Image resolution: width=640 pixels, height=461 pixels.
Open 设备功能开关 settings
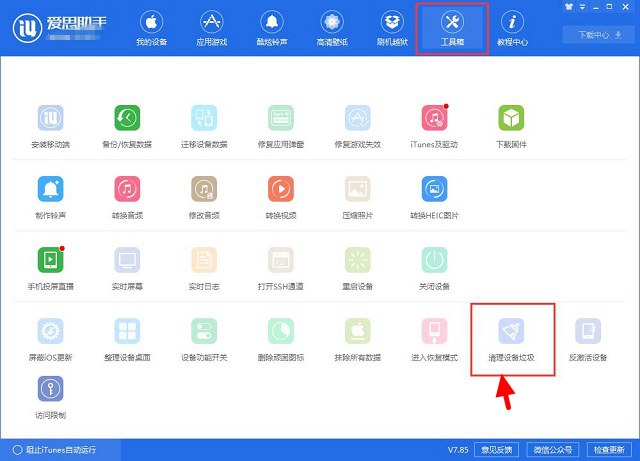(x=204, y=332)
